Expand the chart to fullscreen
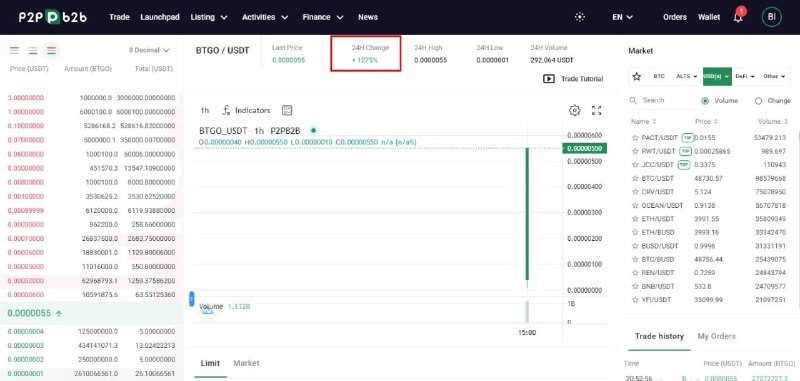 click(x=596, y=110)
